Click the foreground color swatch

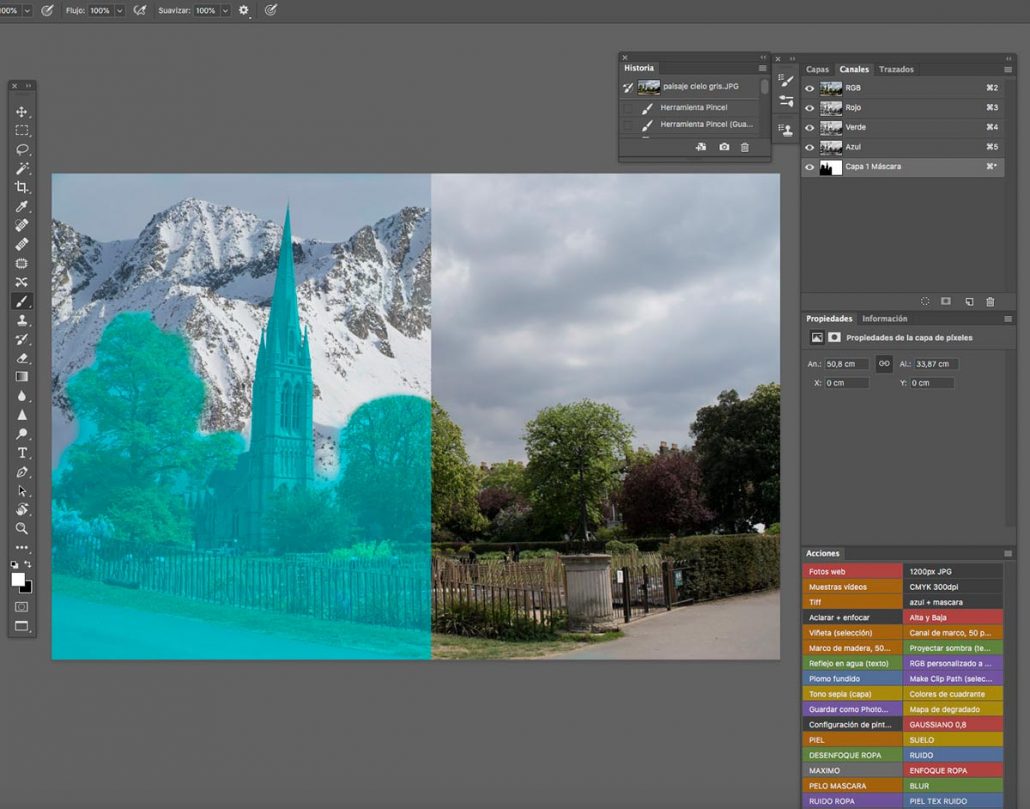pyautogui.click(x=18, y=580)
